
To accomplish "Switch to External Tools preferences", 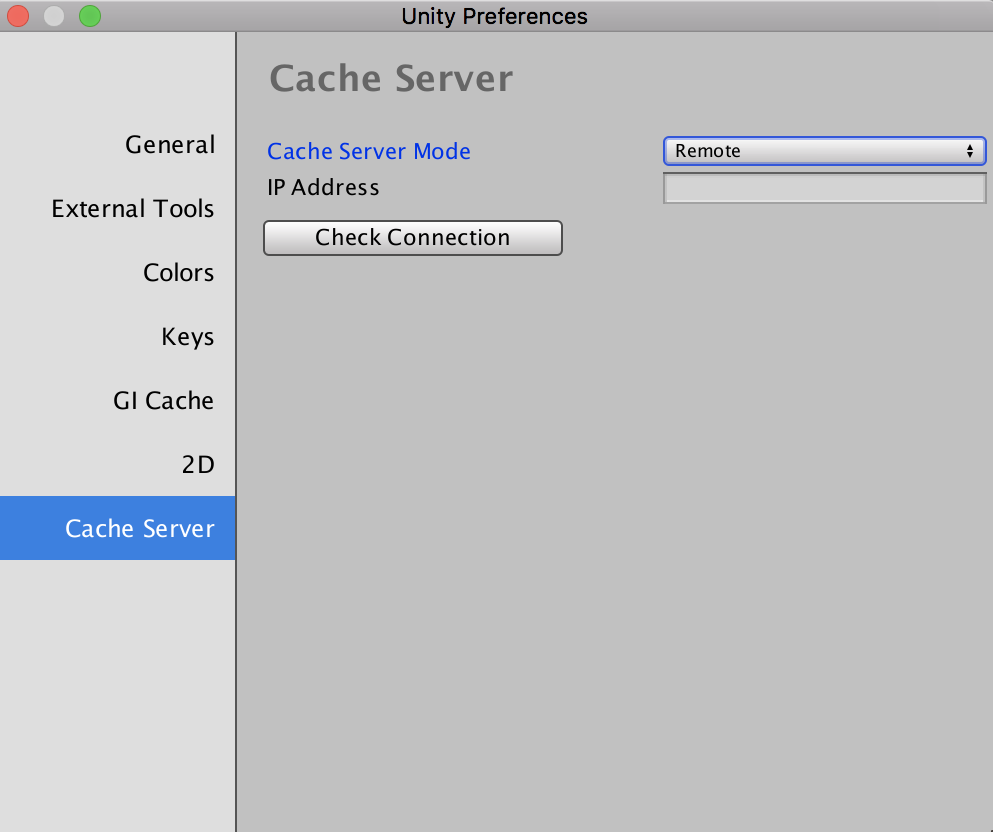I will tap(132, 209).
